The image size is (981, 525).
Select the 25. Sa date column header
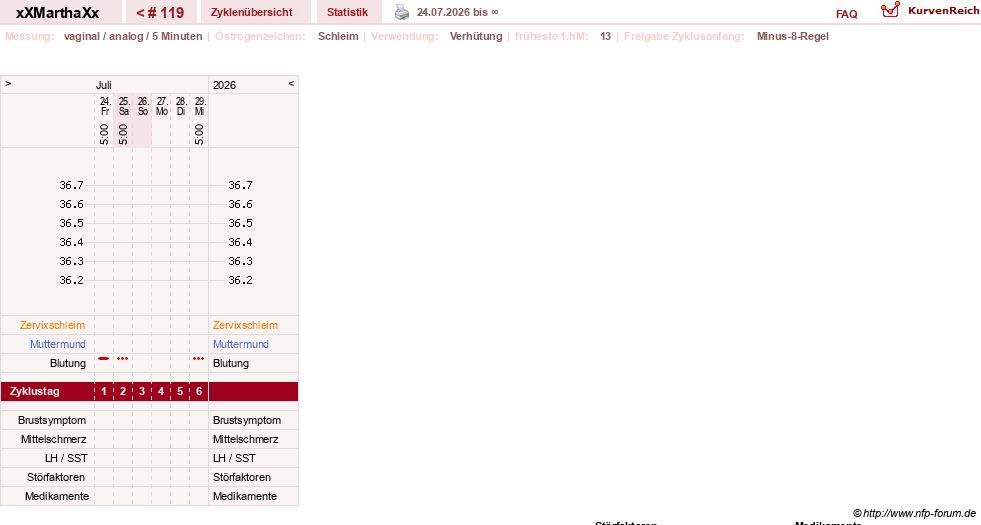123,106
